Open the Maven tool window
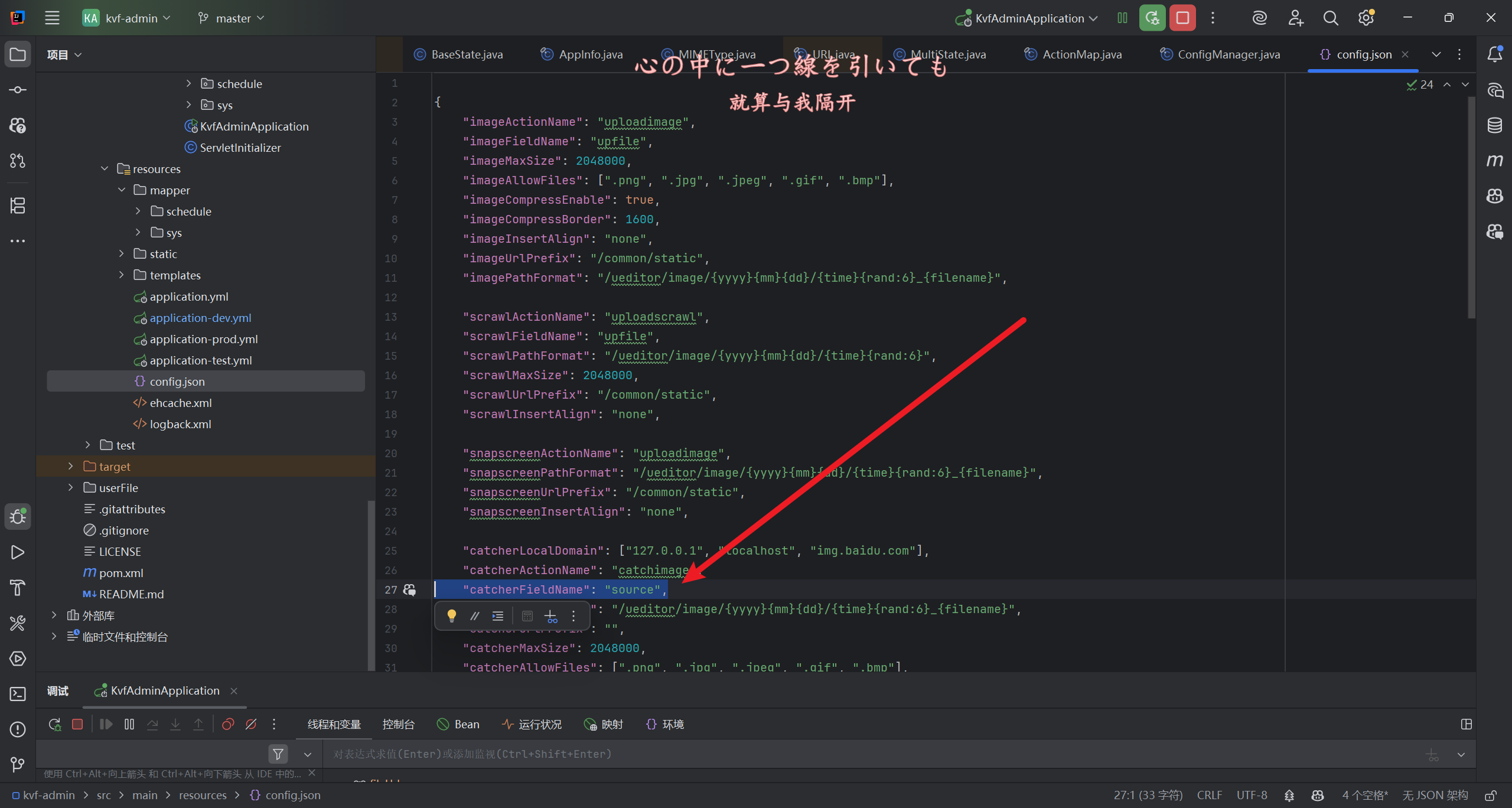Viewport: 1512px width, 808px height. click(x=1495, y=161)
